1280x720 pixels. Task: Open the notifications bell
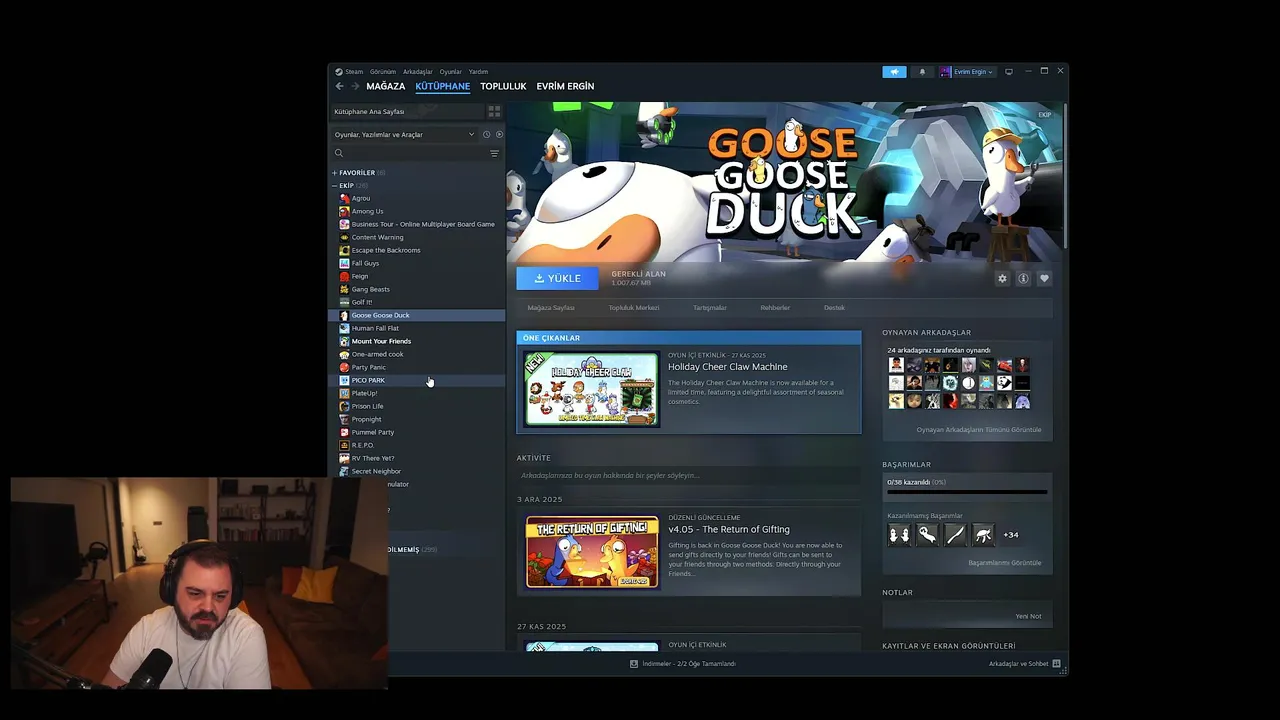point(922,72)
